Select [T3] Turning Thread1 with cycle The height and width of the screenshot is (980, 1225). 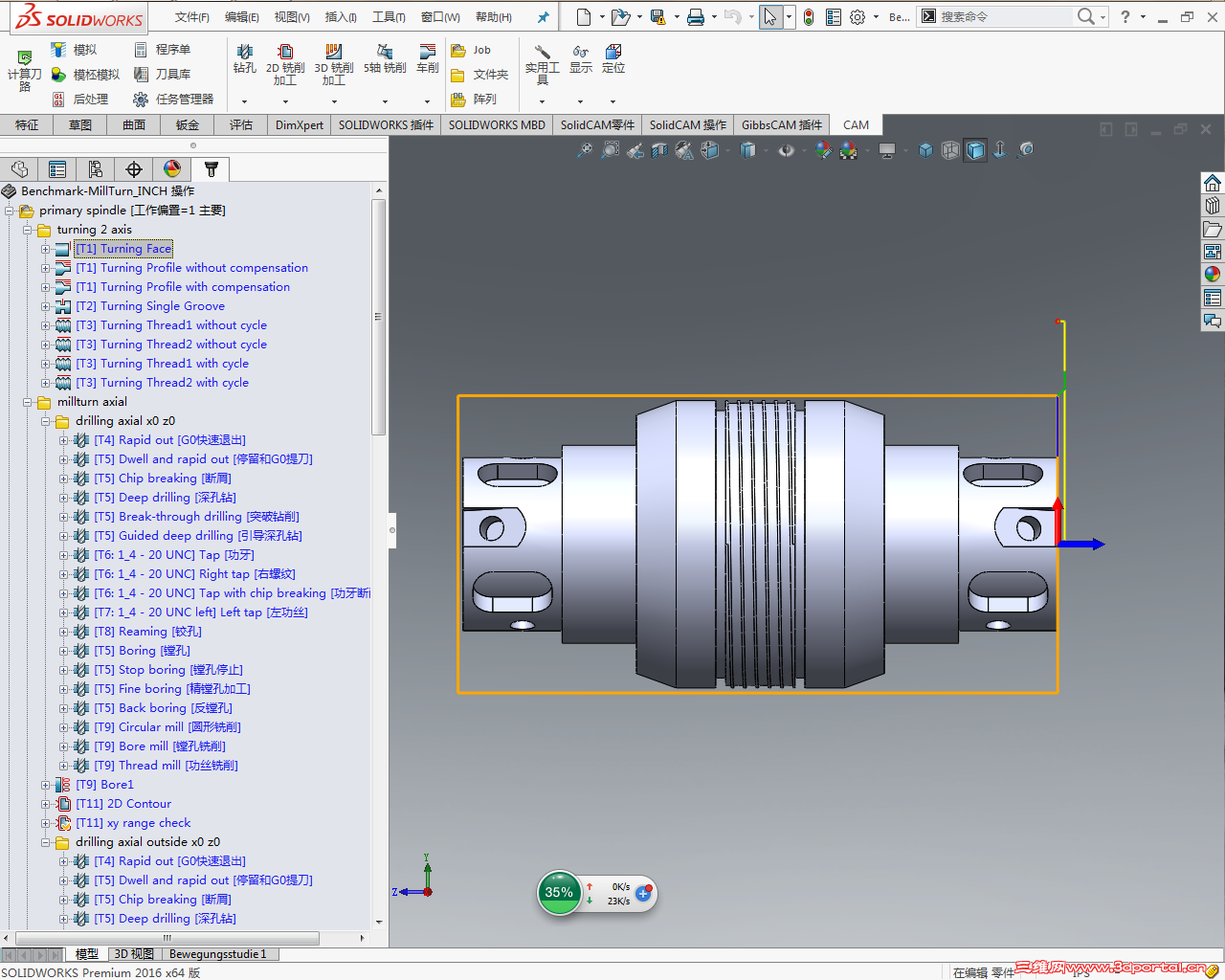[162, 364]
